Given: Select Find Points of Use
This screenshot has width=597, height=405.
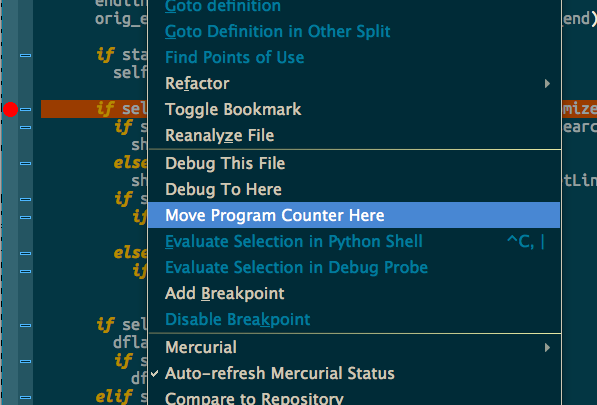Looking at the screenshot, I should coord(354,57).
